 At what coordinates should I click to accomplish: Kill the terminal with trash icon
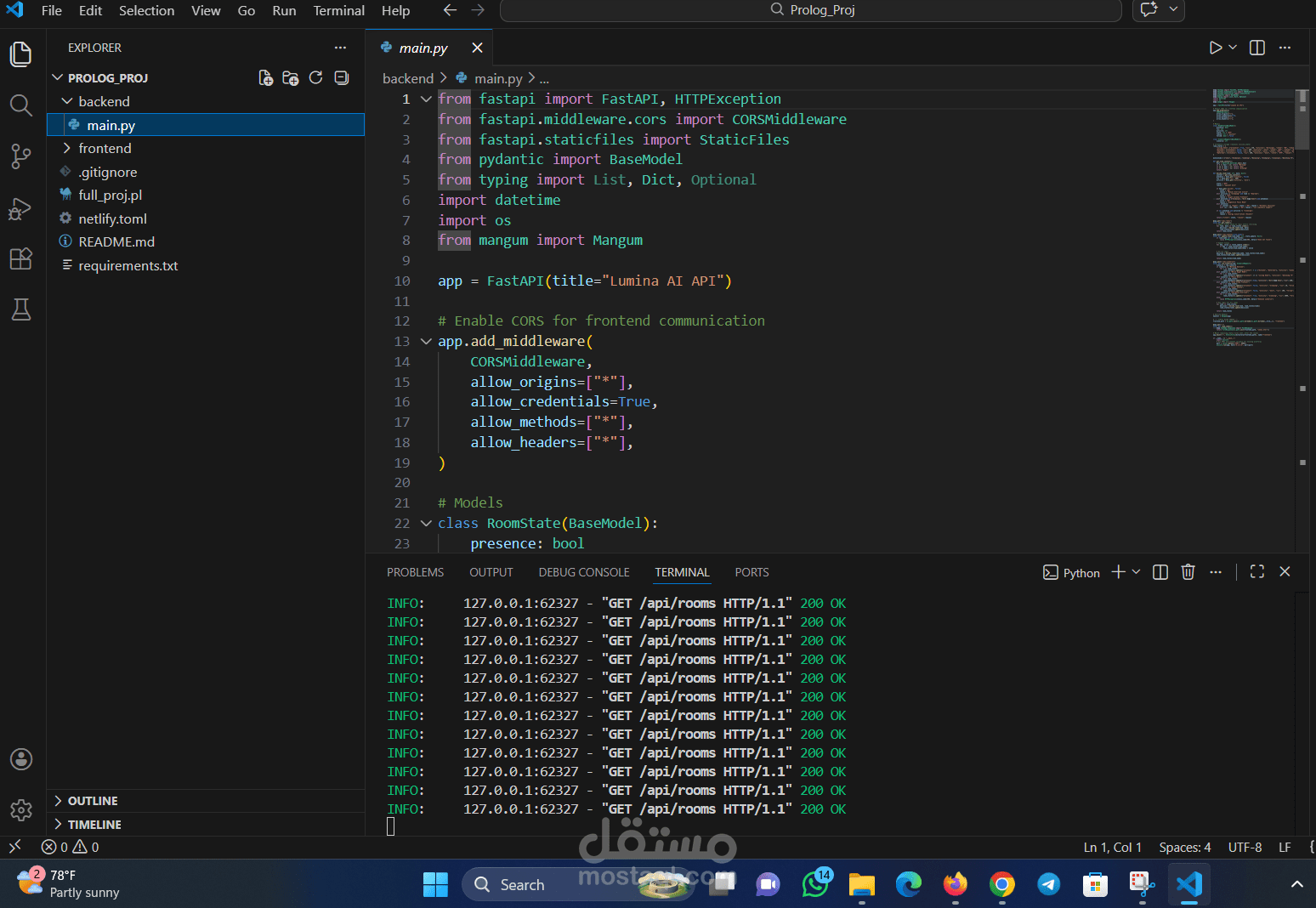[x=1188, y=572]
